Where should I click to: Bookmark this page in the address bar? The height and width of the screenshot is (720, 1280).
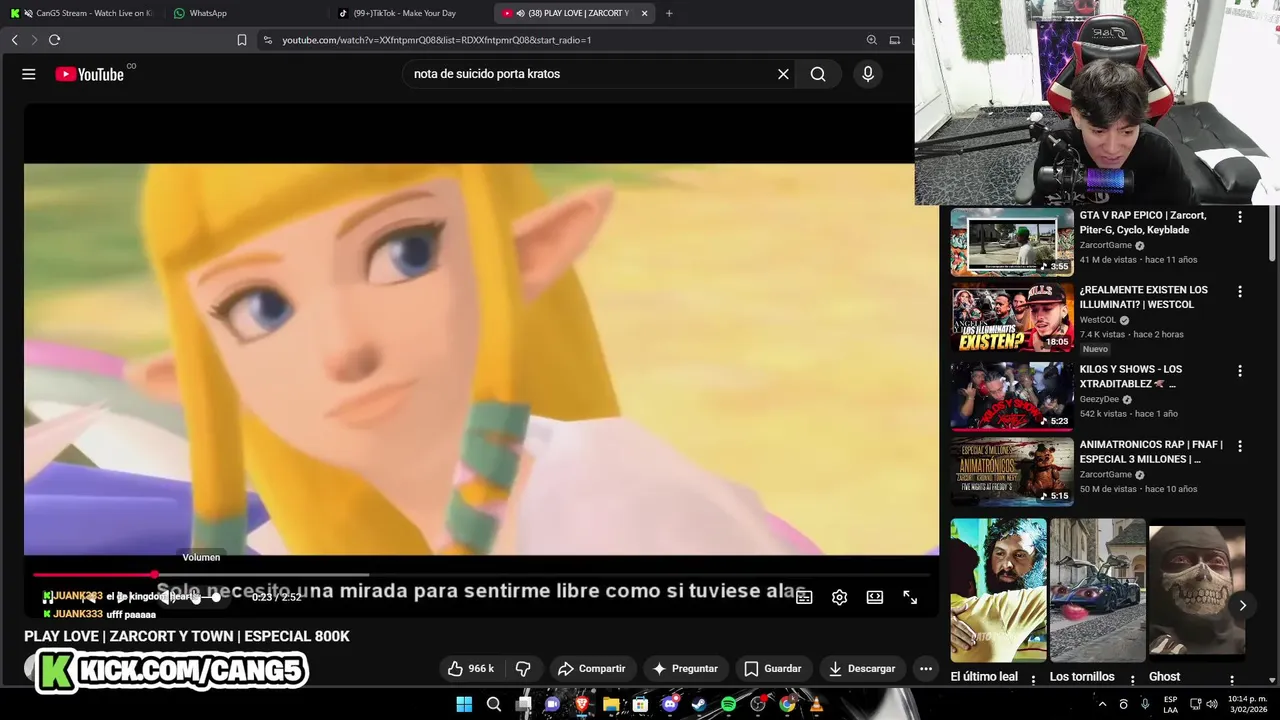tap(242, 40)
